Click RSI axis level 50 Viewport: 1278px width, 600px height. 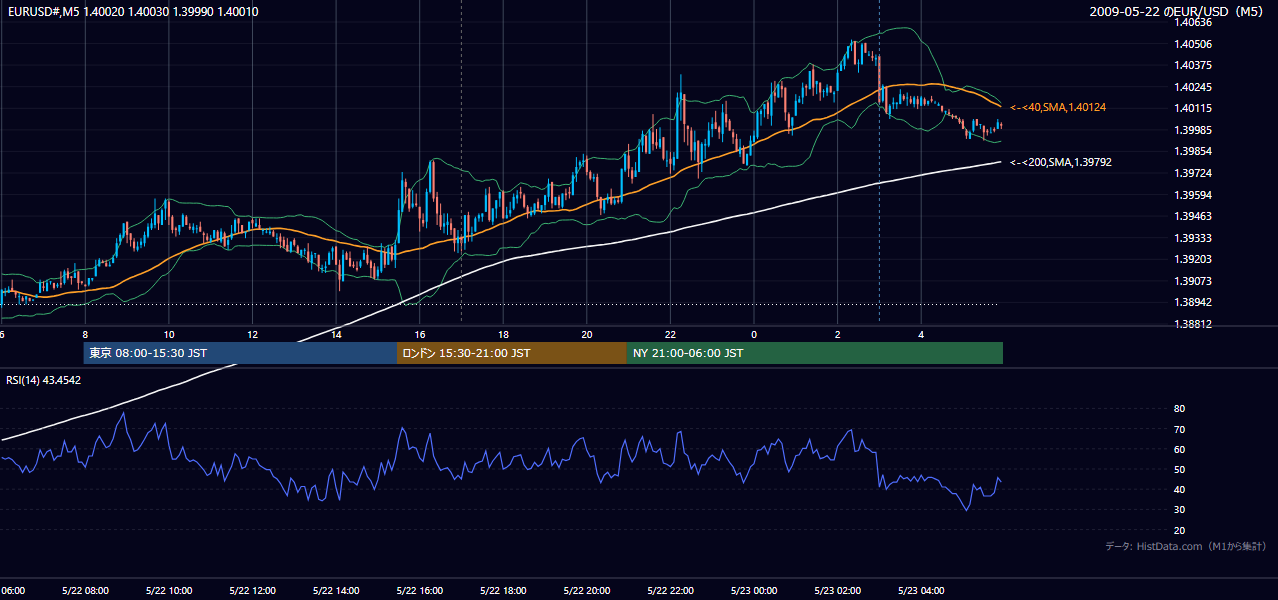click(1179, 469)
